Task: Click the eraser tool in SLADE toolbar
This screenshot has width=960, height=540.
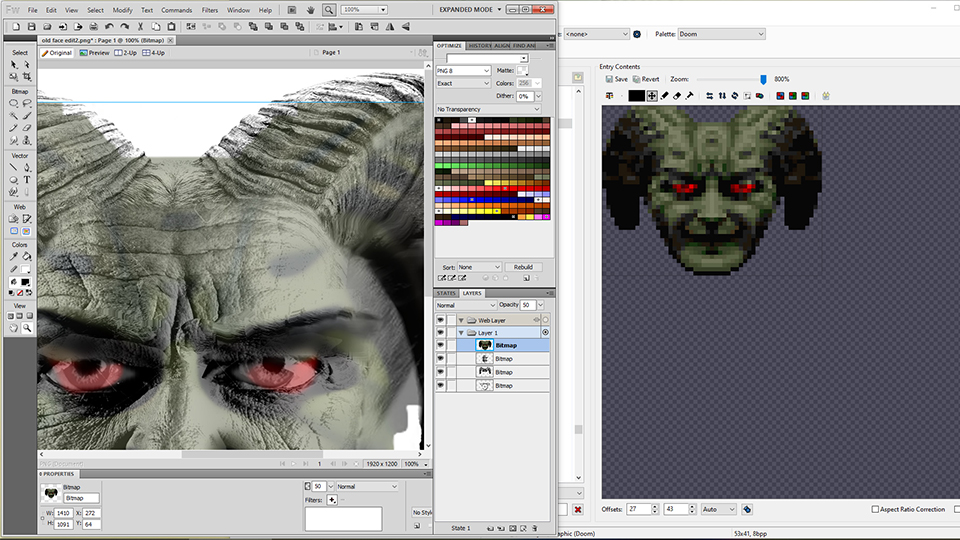Action: coord(678,96)
